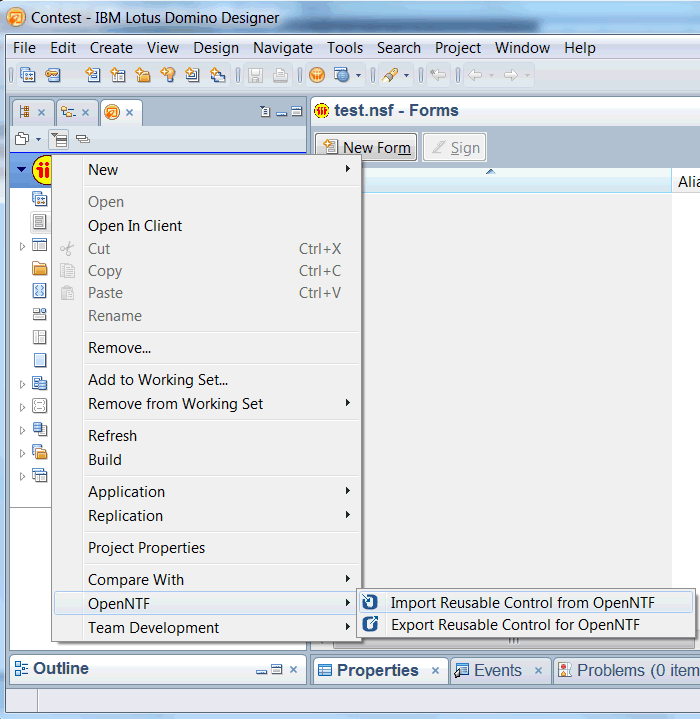Screen dimensions: 700x719
Task: Select Project Properties from context menu
Action: click(206, 548)
